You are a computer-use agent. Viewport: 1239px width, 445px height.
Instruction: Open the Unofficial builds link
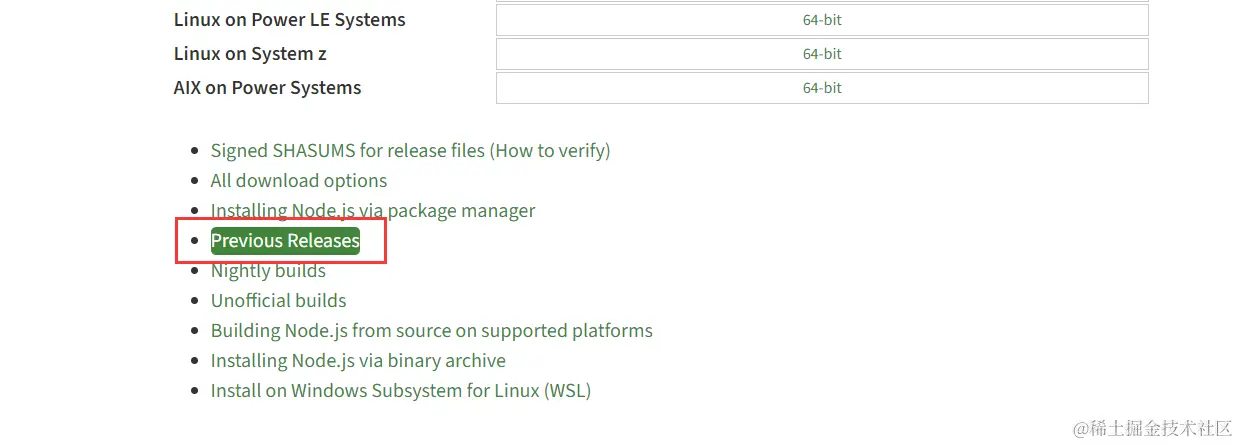278,301
